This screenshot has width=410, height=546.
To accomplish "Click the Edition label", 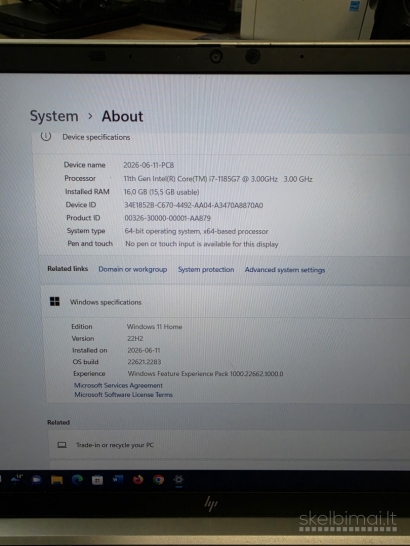I will coord(82,326).
